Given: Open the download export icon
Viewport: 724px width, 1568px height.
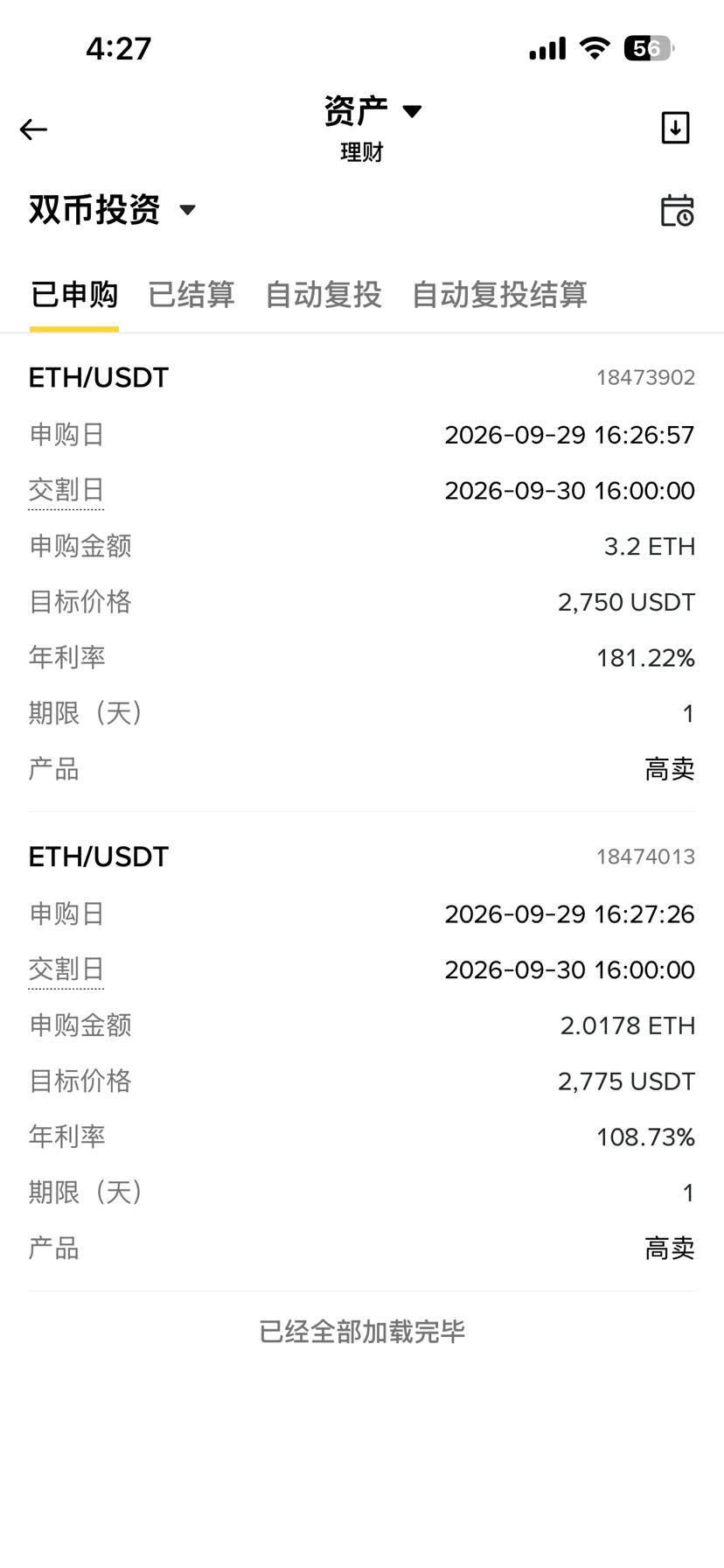Looking at the screenshot, I should (x=675, y=128).
